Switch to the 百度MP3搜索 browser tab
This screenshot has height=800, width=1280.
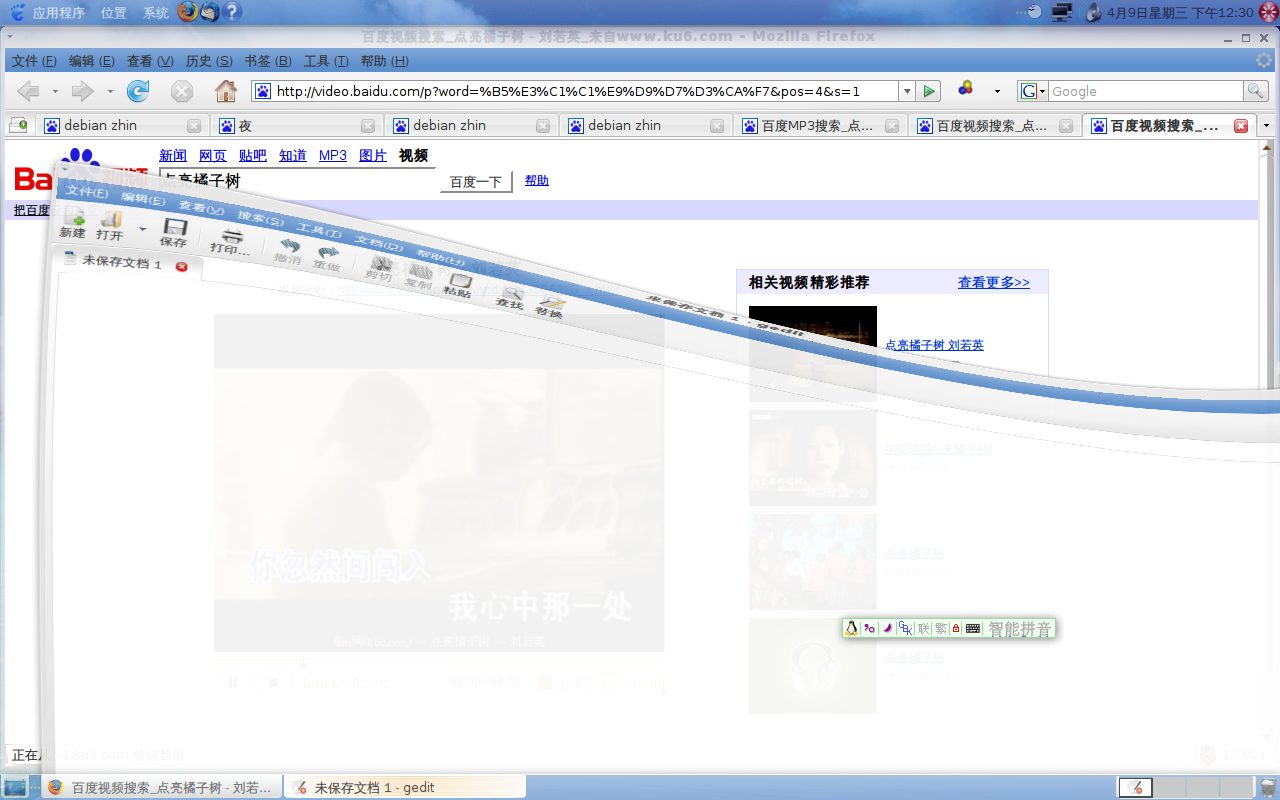(x=820, y=126)
